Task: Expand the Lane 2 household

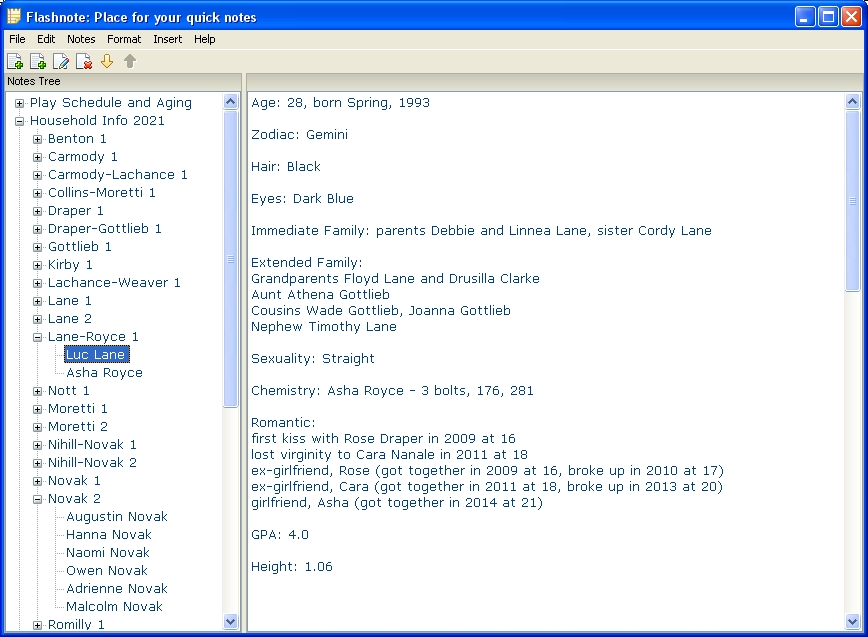Action: [37, 319]
